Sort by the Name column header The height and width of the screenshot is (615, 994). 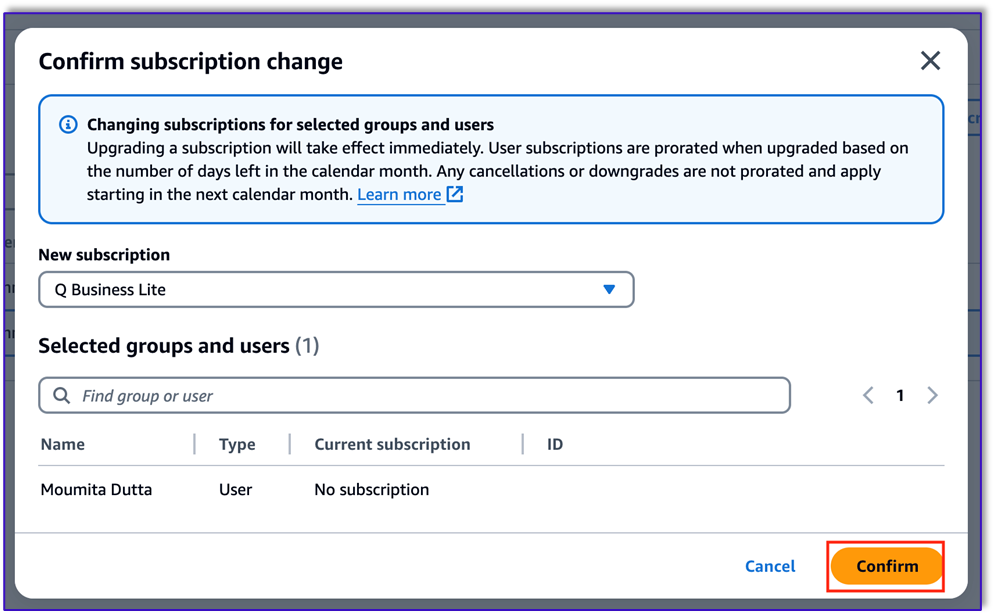(x=62, y=444)
